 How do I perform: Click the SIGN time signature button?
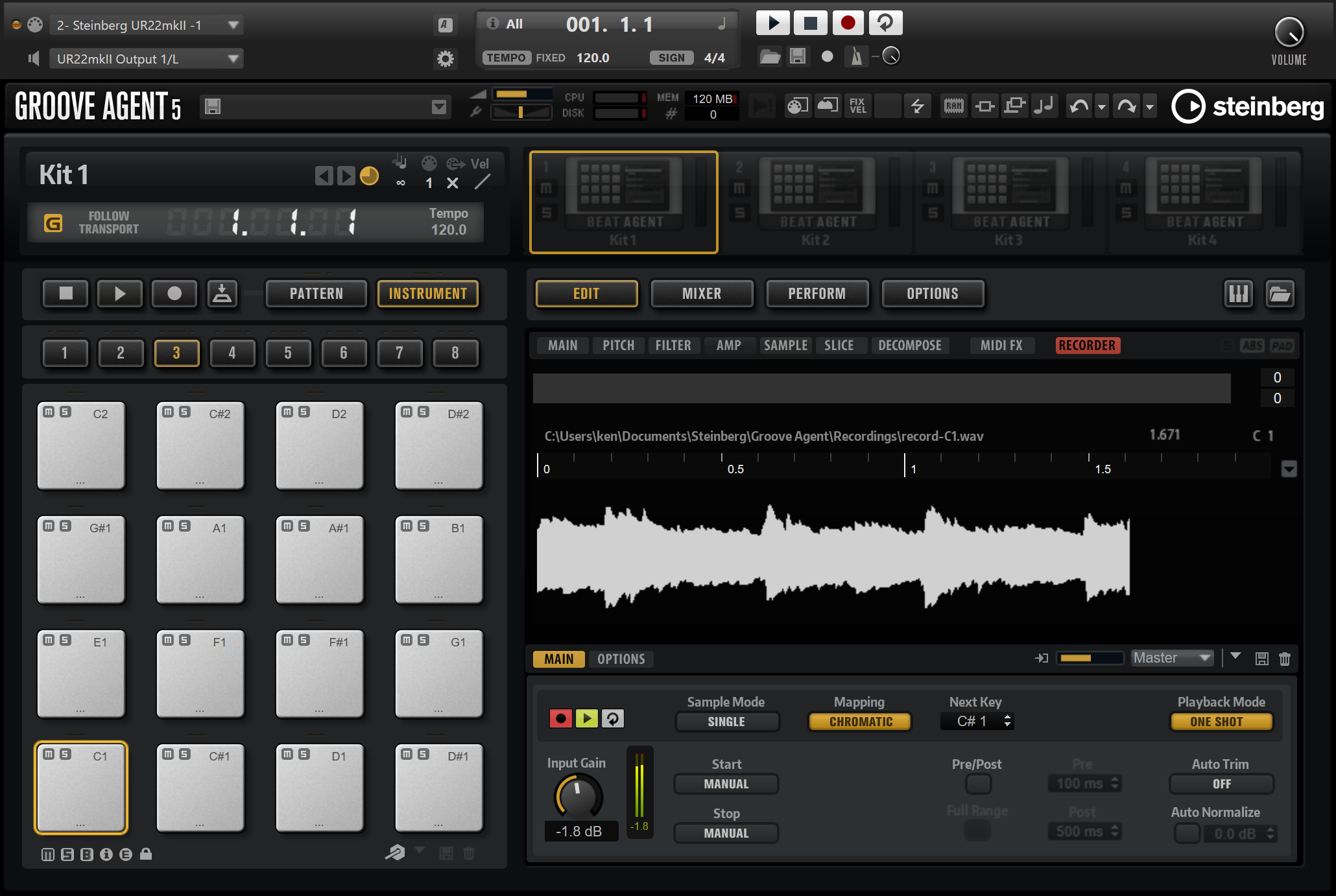[671, 58]
